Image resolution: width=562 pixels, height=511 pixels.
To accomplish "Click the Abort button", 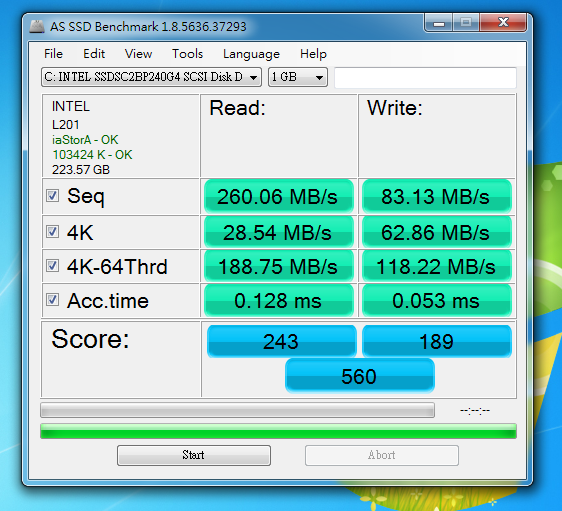I will point(381,455).
